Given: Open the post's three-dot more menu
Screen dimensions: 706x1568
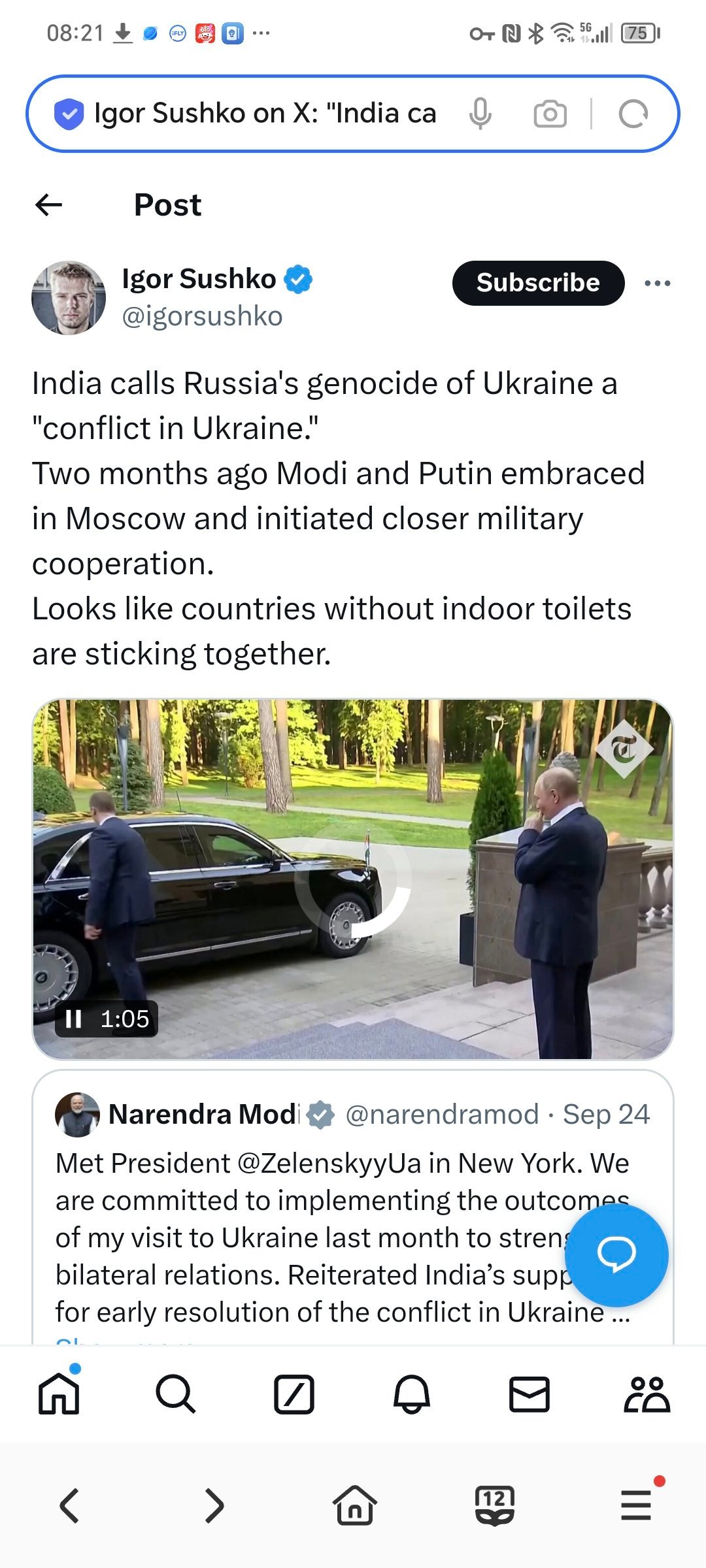Looking at the screenshot, I should 657,283.
